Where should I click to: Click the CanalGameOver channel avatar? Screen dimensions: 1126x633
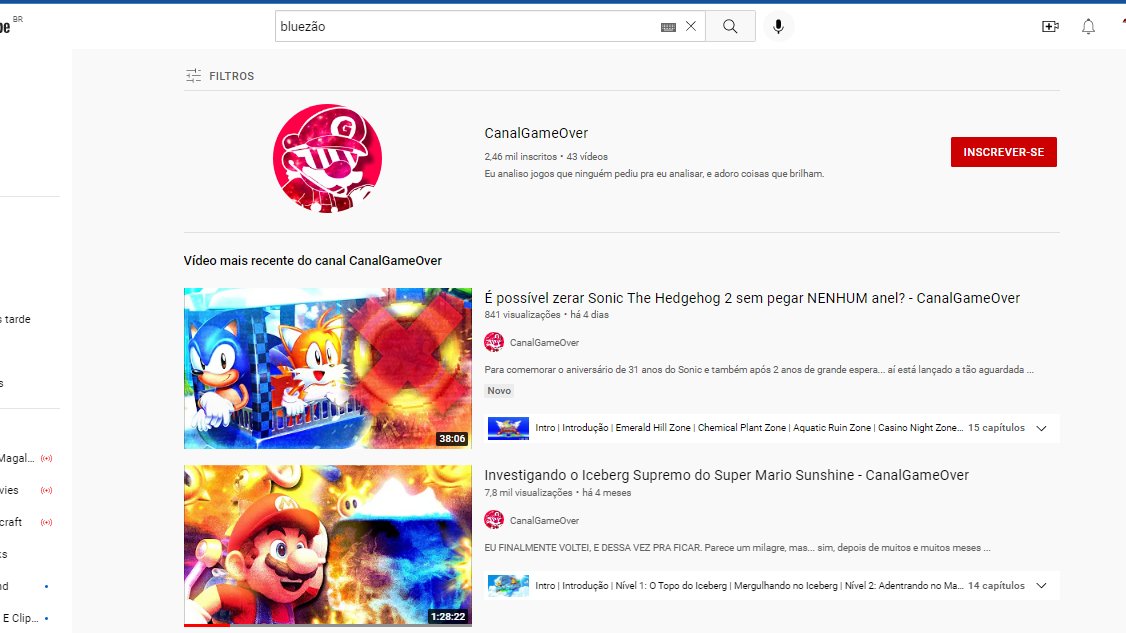click(327, 158)
